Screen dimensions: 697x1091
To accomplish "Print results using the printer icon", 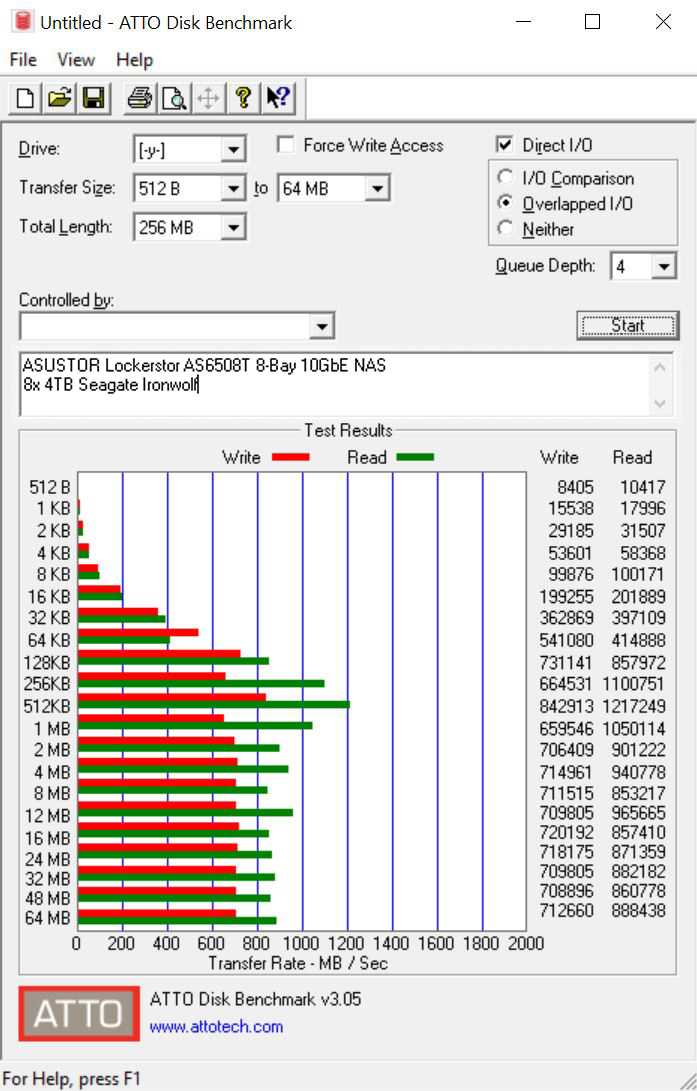I will pyautogui.click(x=140, y=98).
